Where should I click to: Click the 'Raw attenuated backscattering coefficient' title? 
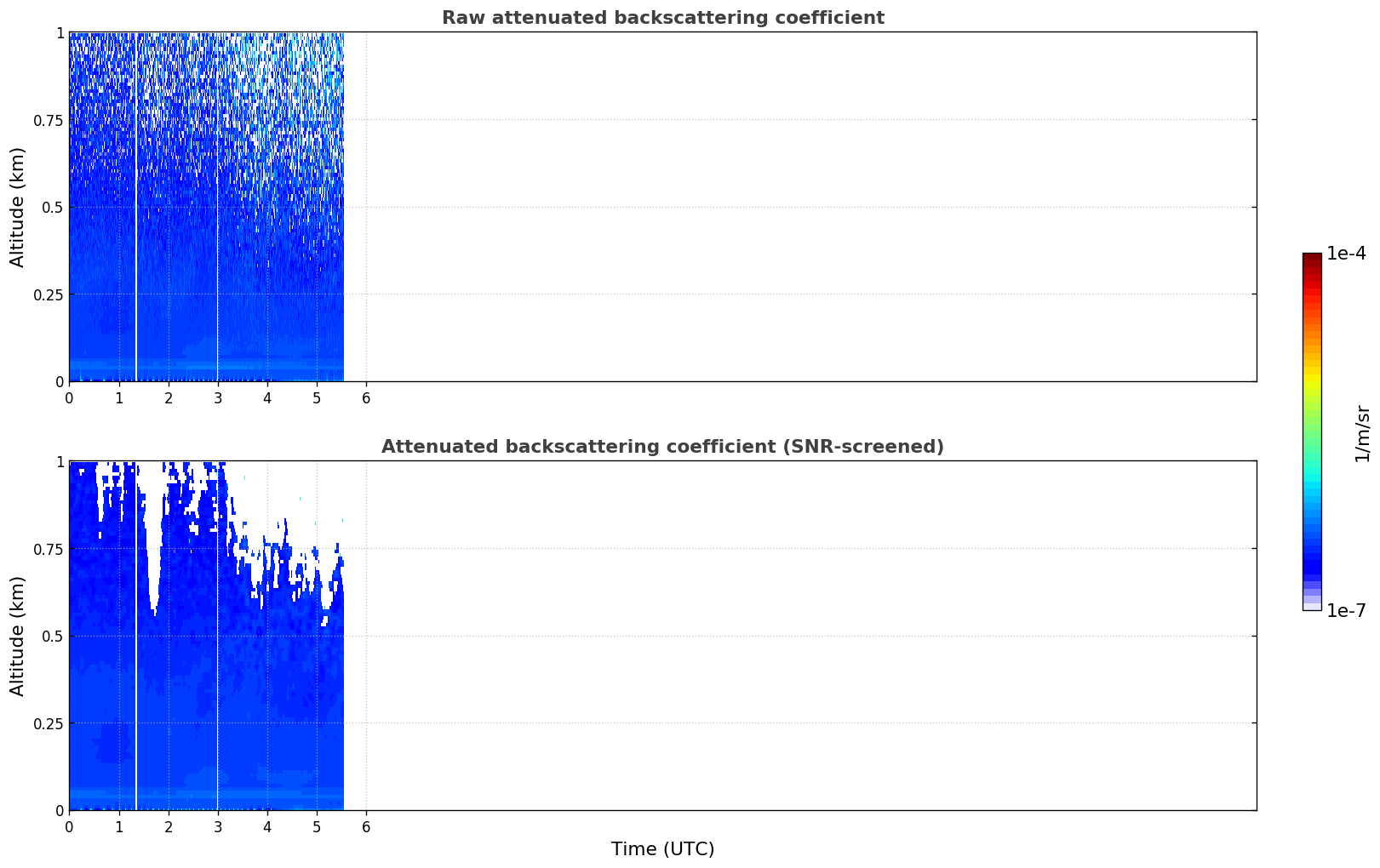click(x=662, y=18)
